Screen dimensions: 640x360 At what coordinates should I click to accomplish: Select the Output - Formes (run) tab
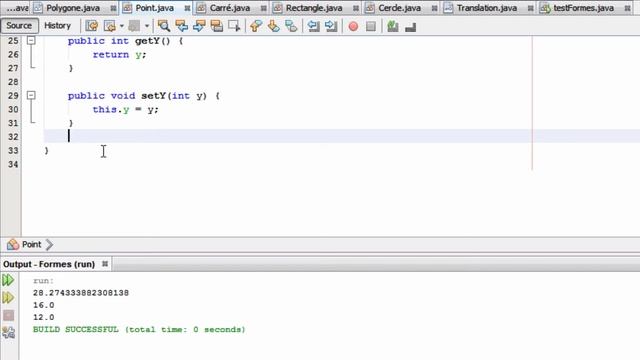pyautogui.click(x=49, y=264)
